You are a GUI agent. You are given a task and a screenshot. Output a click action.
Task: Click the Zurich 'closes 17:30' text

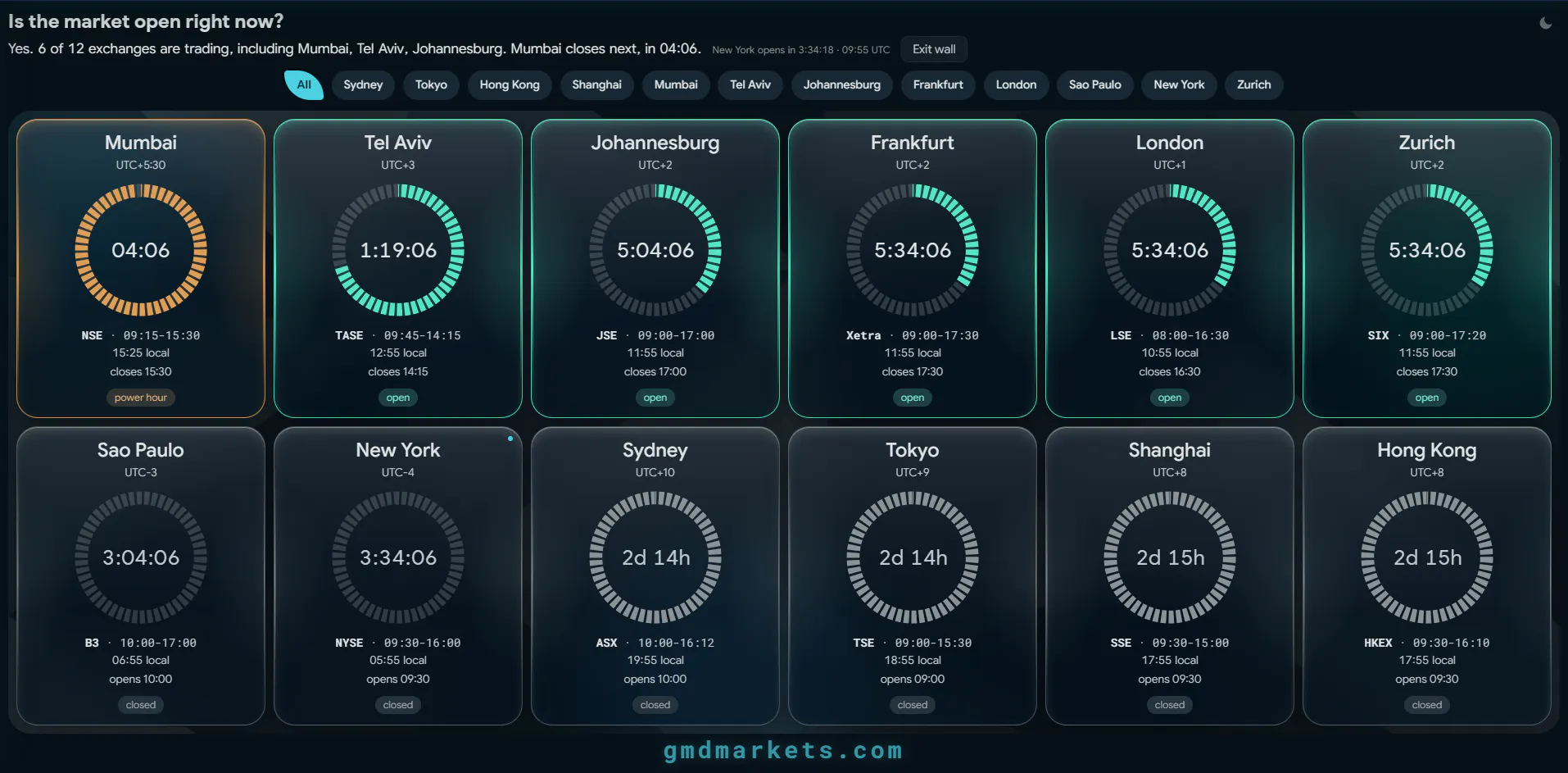(x=1427, y=371)
